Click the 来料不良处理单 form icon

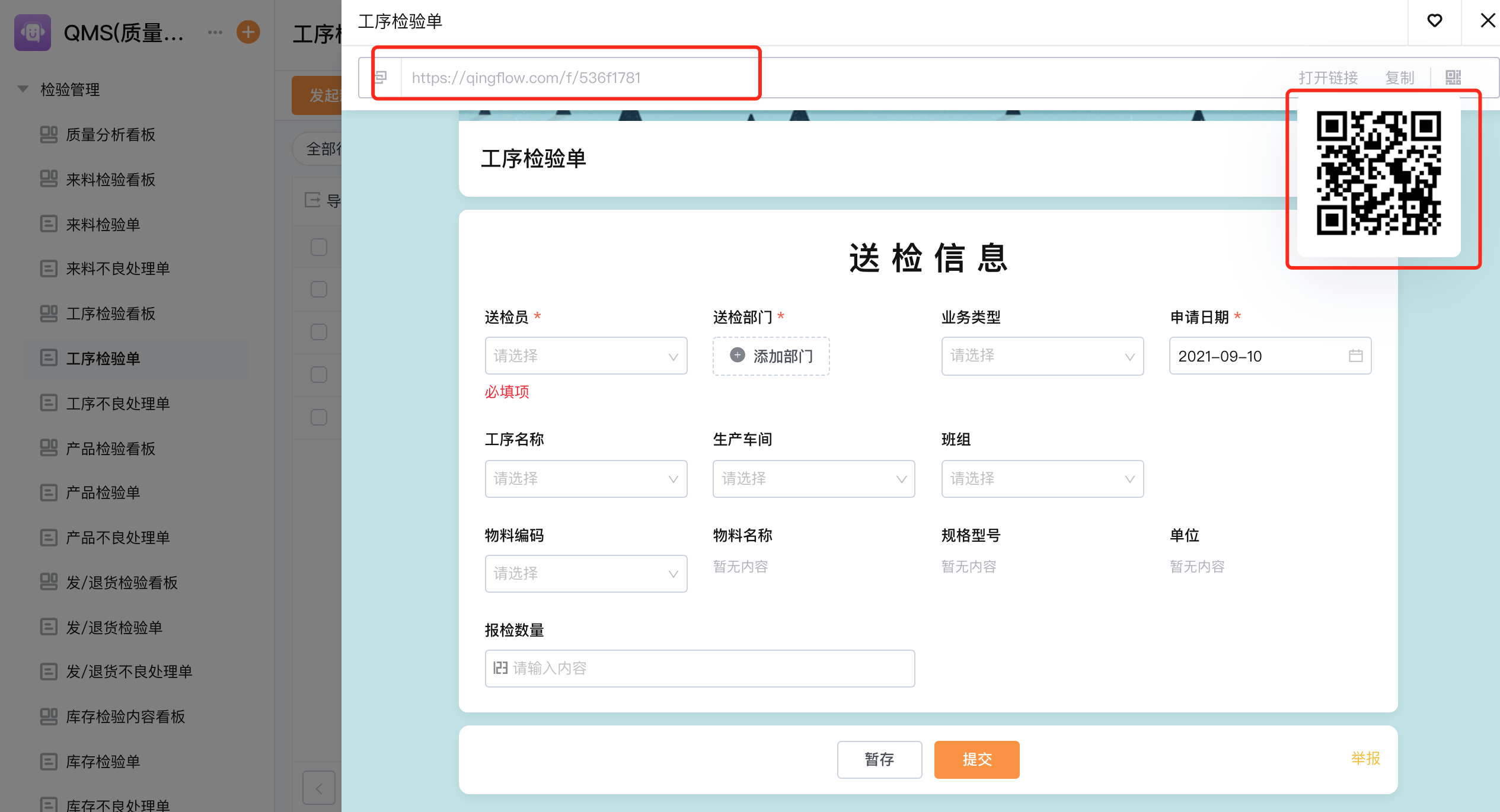[x=49, y=268]
